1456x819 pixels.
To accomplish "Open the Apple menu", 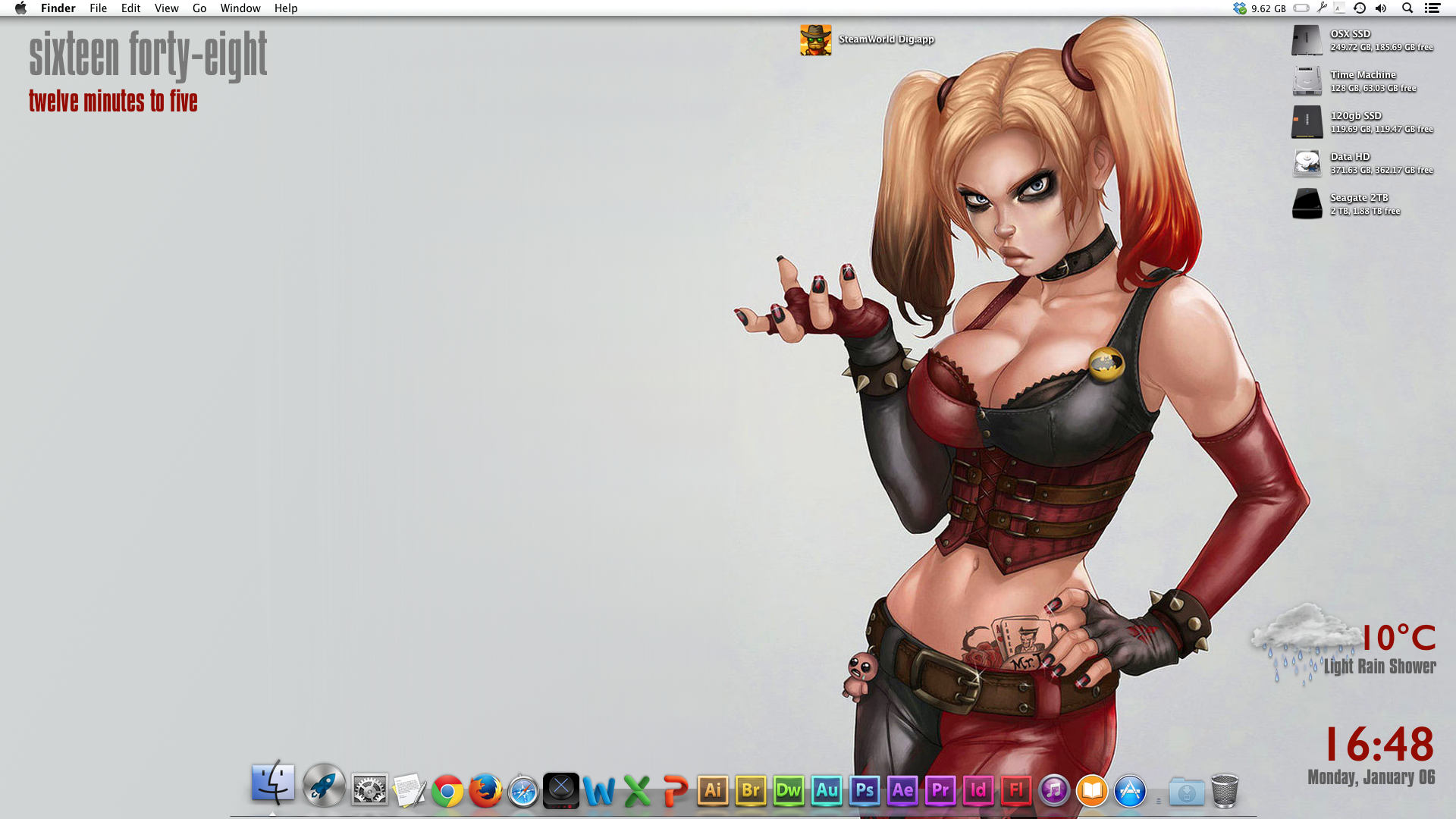I will click(20, 8).
